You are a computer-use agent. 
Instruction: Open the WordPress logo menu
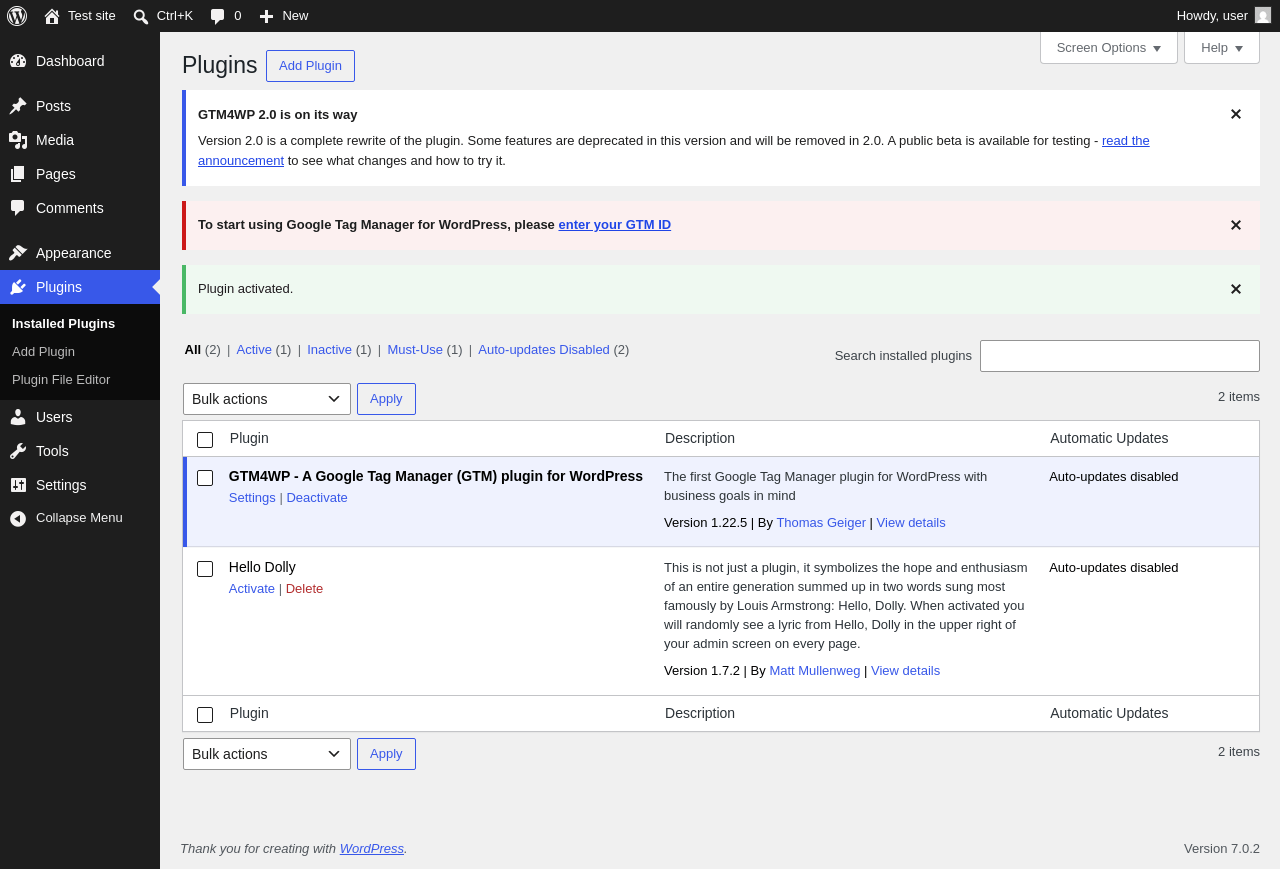[x=17, y=16]
